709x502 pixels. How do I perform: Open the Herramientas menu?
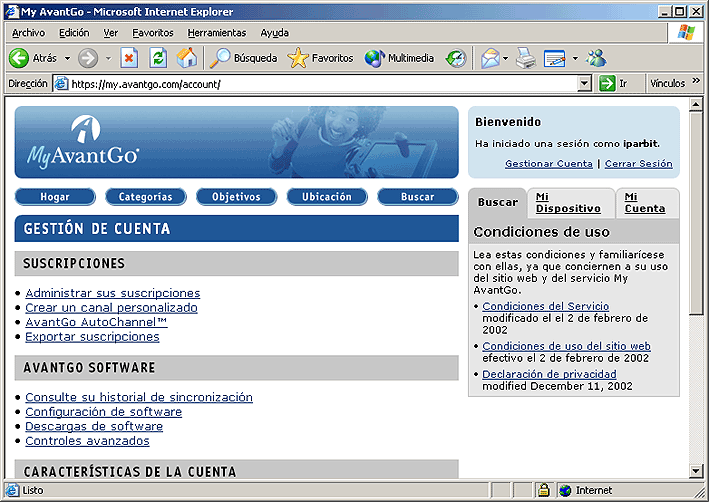(x=216, y=33)
